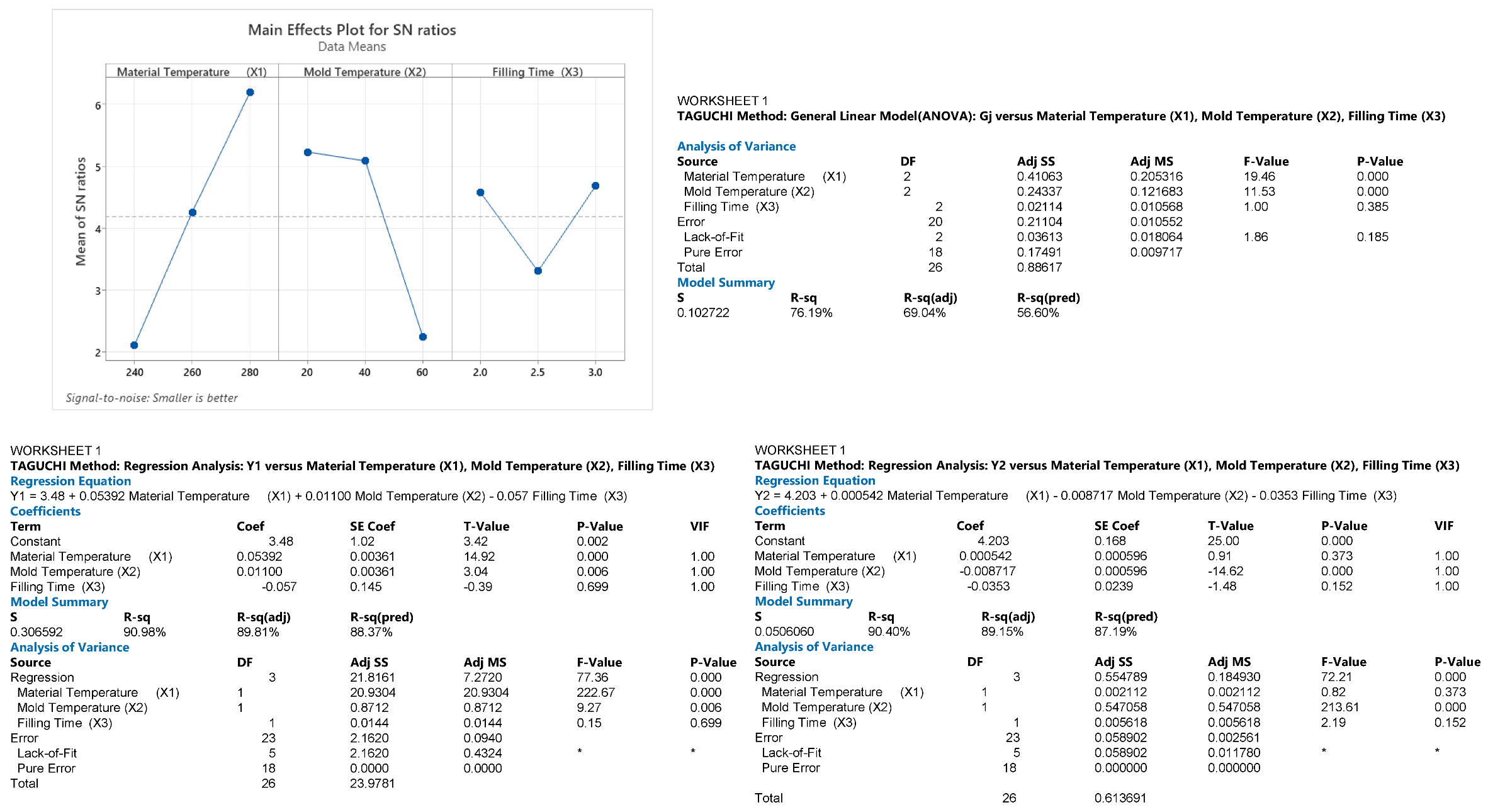Open 'Analysis of Variance' heading under Gj ANOVA
The image size is (1488, 812).
pyautogui.click(x=736, y=146)
